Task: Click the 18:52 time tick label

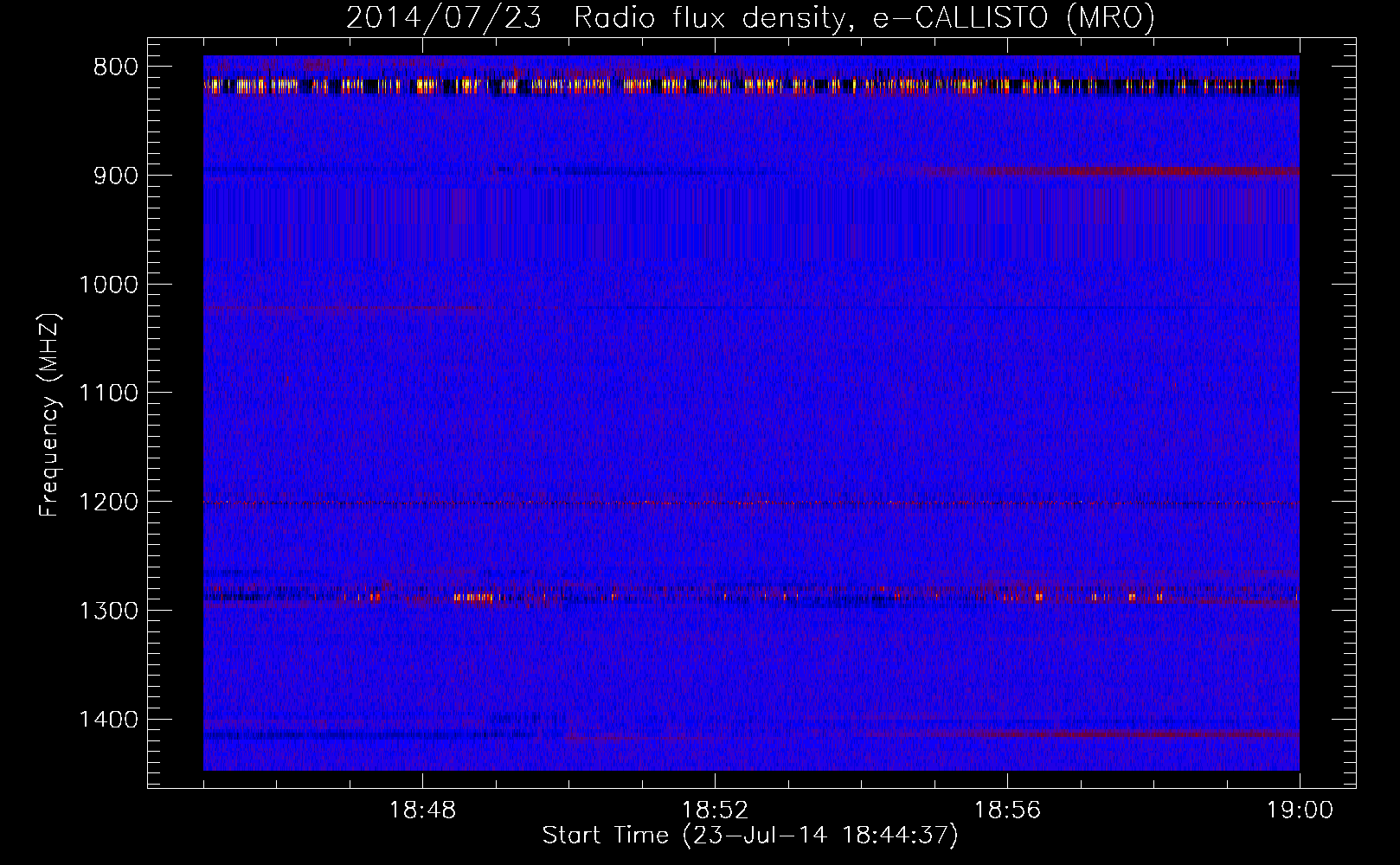Action: (x=715, y=811)
